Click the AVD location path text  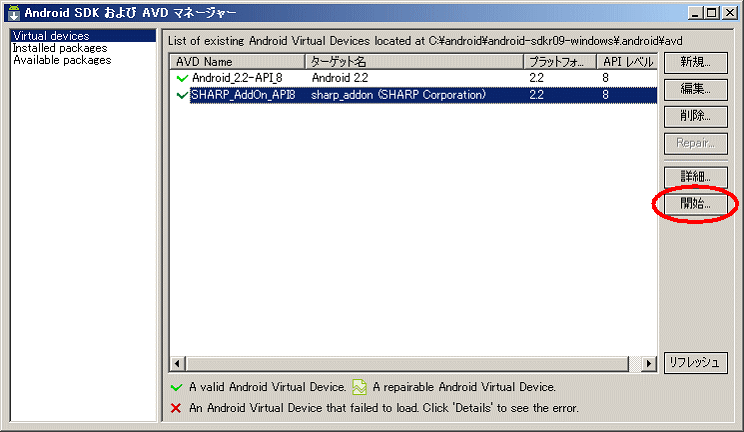coord(556,41)
